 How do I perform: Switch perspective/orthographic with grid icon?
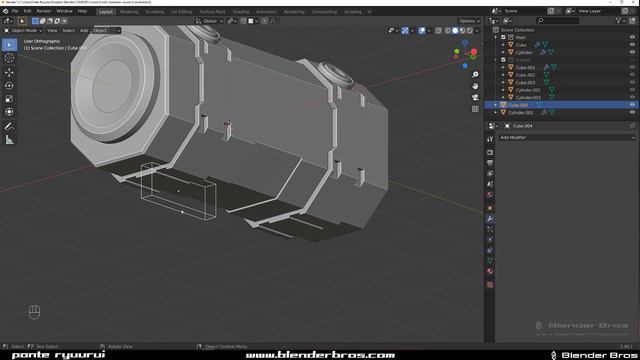(475, 109)
